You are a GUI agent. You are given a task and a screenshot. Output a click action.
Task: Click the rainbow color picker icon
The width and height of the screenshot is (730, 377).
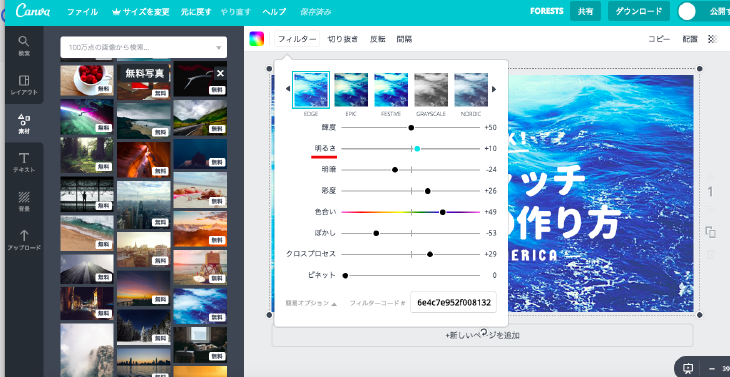[257, 39]
